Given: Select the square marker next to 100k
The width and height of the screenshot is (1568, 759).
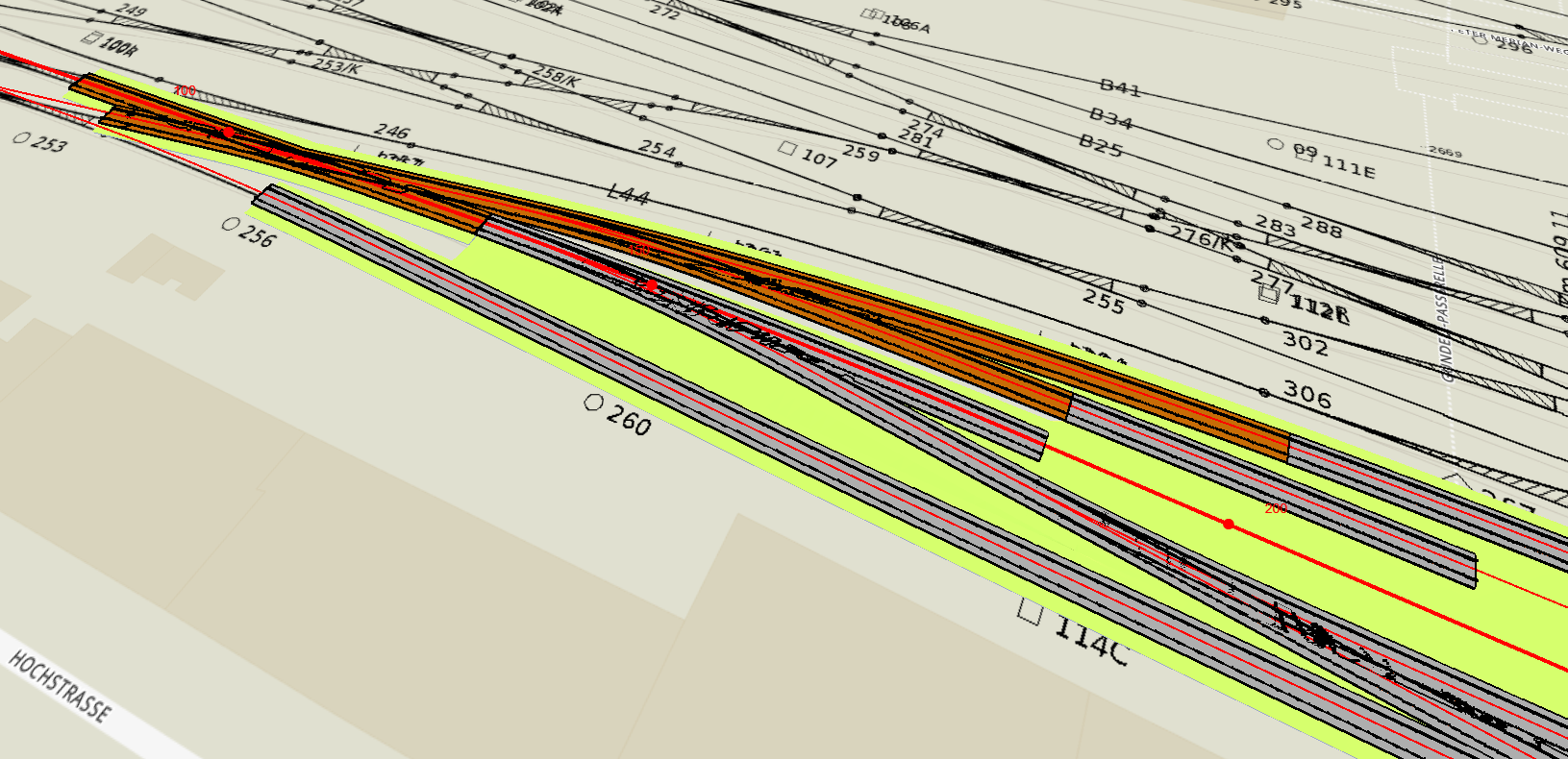Looking at the screenshot, I should (92, 39).
